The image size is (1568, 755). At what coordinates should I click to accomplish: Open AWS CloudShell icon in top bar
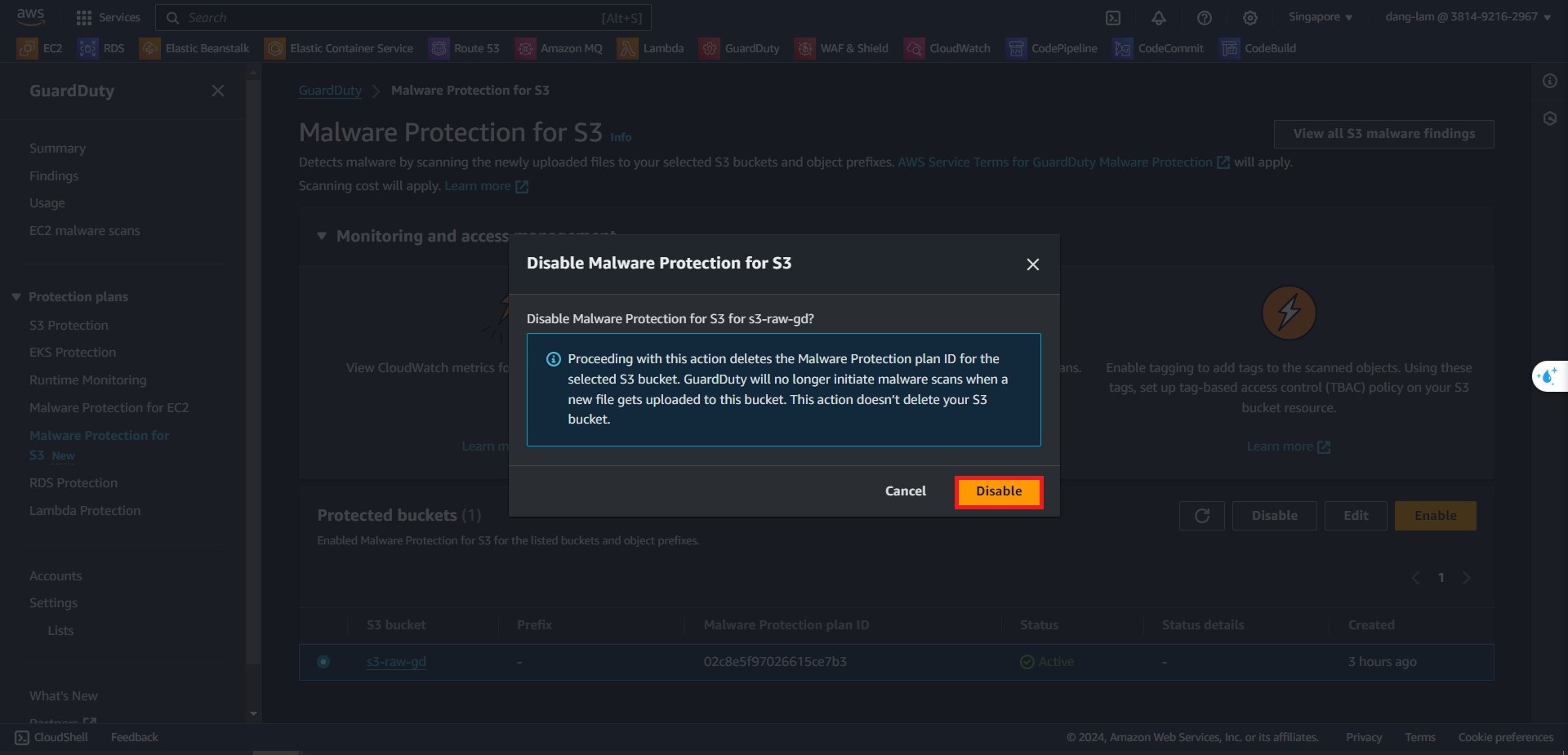(1112, 18)
